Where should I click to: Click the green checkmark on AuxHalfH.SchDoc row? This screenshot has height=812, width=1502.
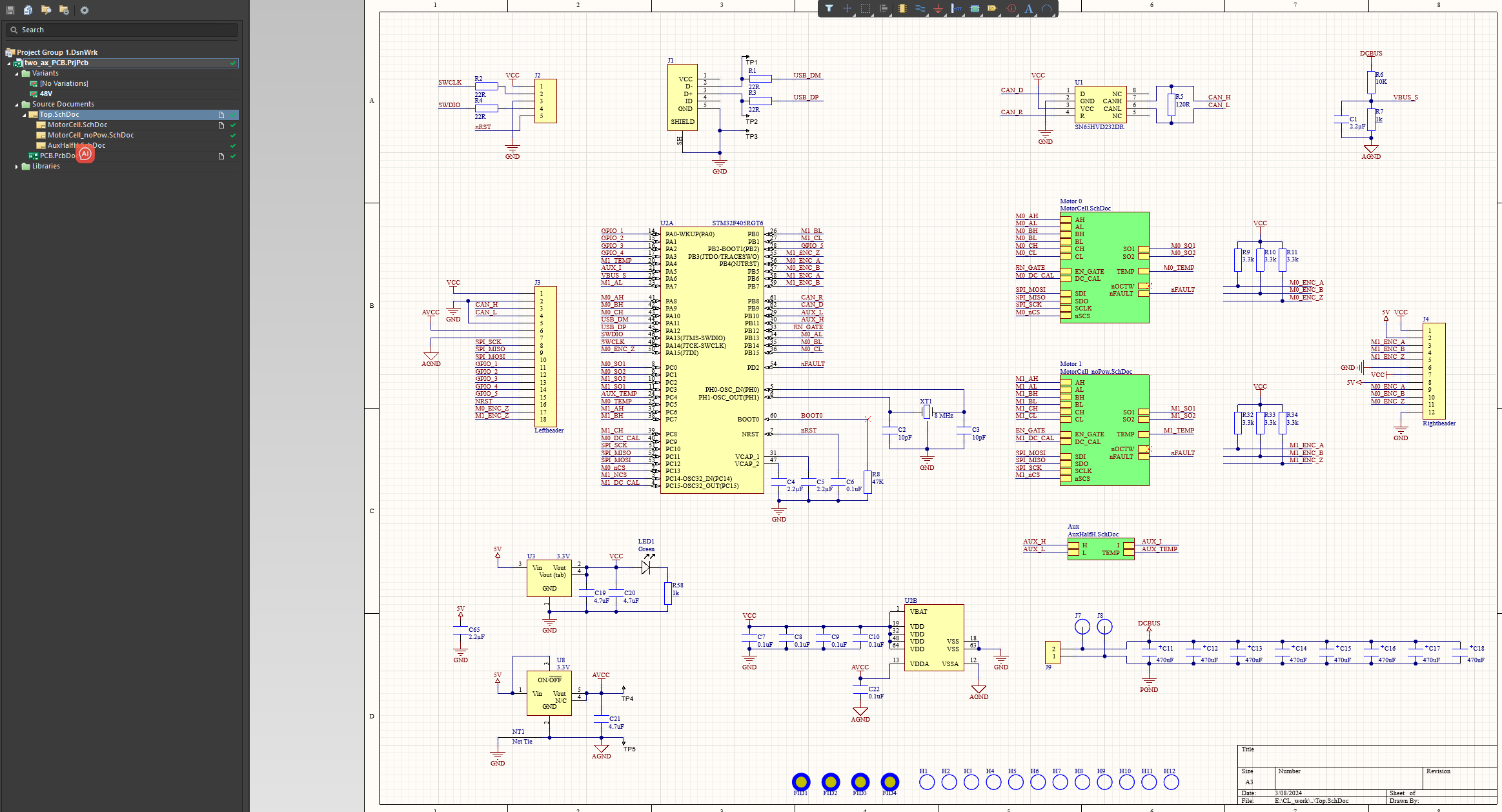[x=233, y=146]
